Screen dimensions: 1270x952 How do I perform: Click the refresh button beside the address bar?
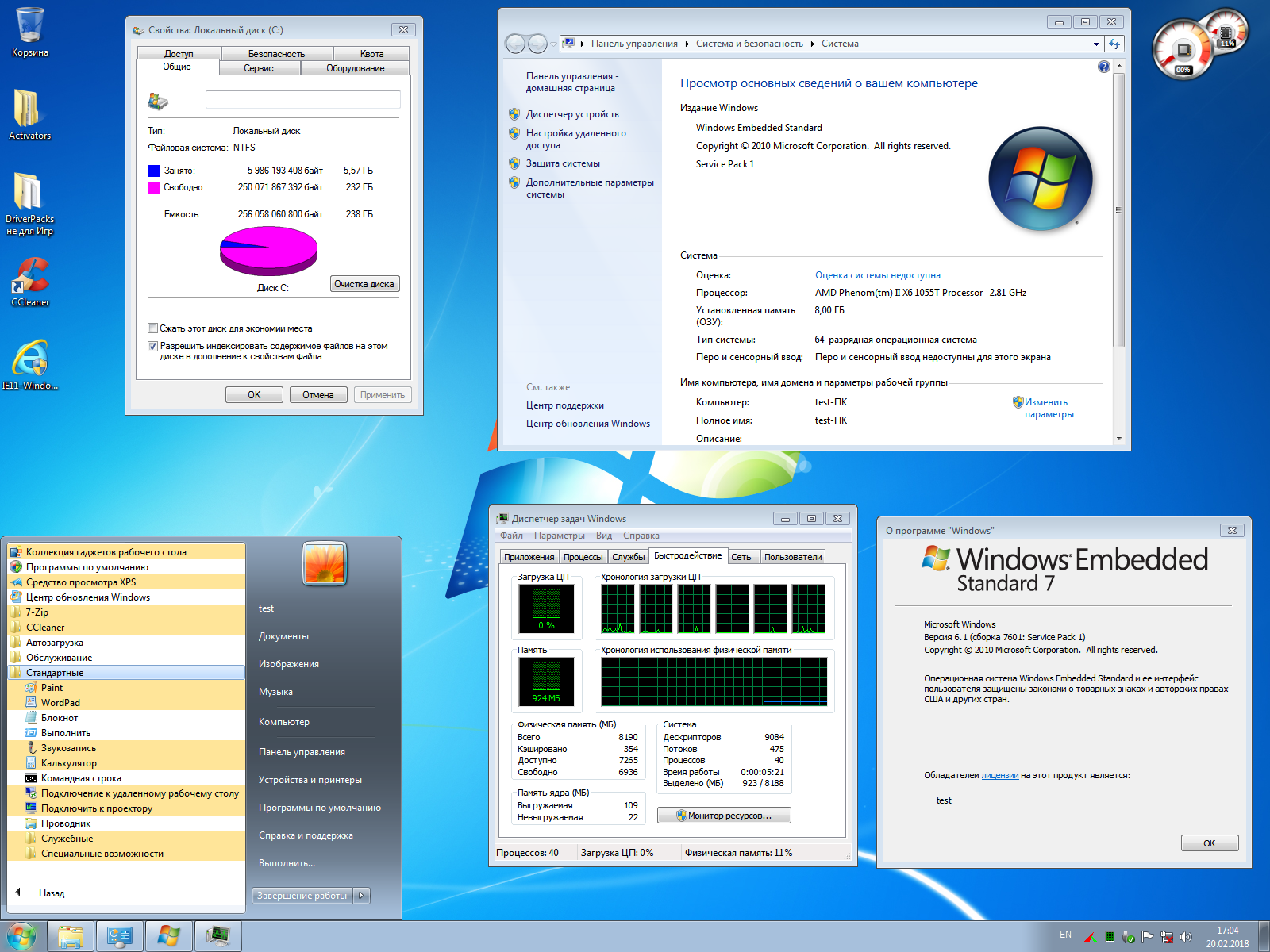[x=1114, y=44]
